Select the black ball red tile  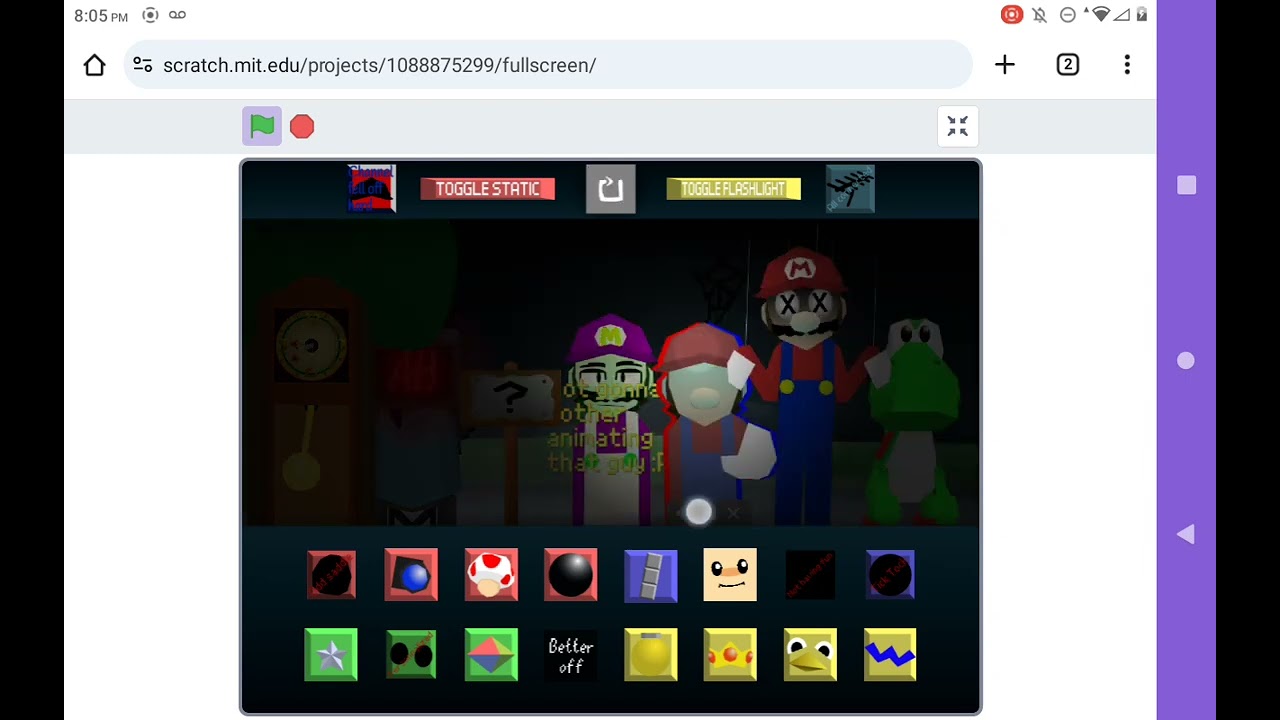[571, 575]
